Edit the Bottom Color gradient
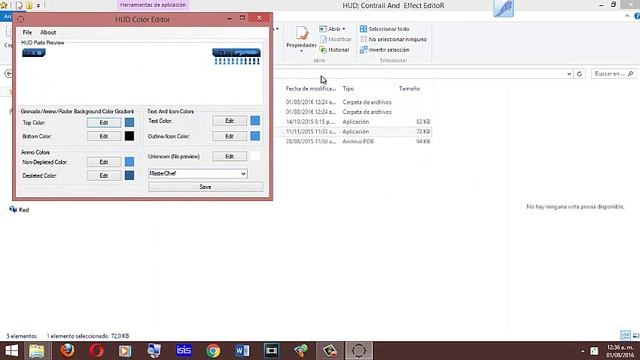640x360 pixels. tap(104, 136)
